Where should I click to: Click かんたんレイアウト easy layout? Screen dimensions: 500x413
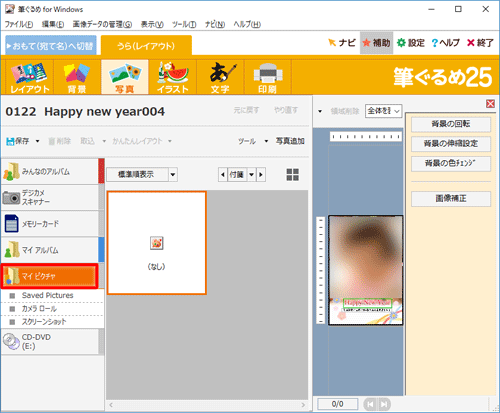coord(137,141)
